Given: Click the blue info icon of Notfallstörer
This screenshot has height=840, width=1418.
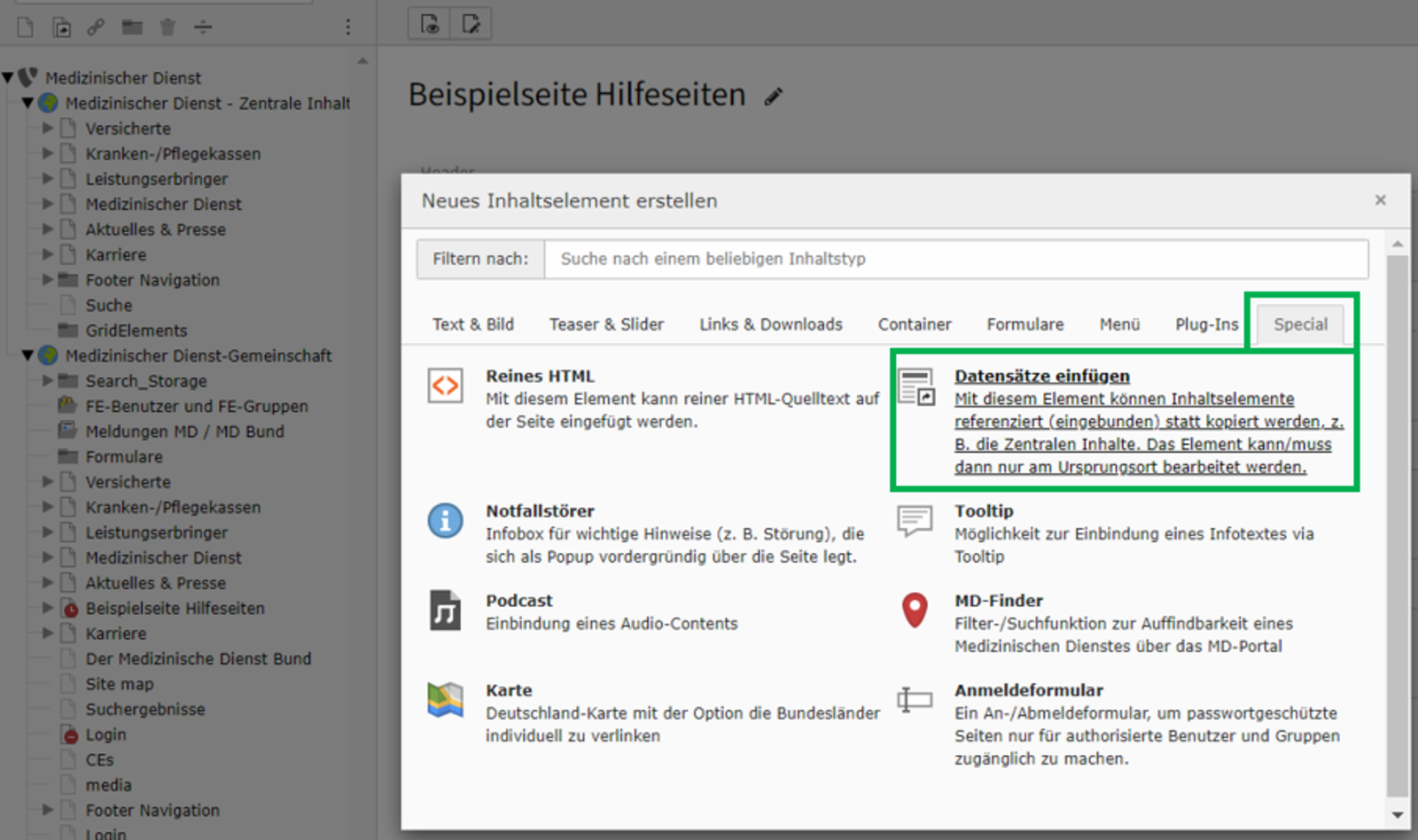Looking at the screenshot, I should click(x=446, y=520).
